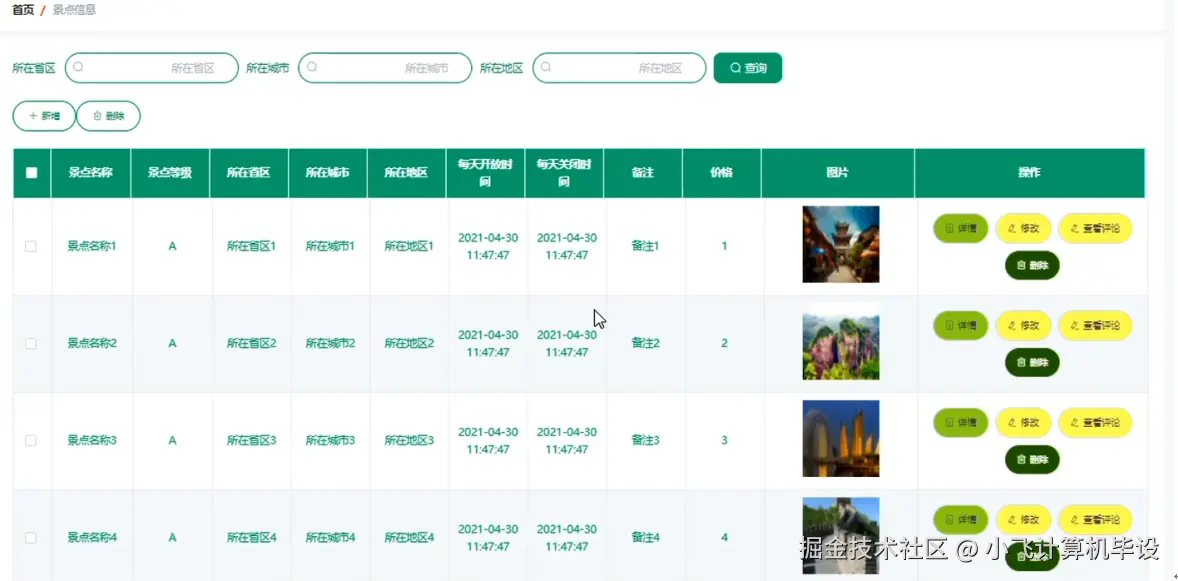Screen dimensions: 1178x581
Task: Focus the 所在城市 search input
Action: tap(385, 68)
